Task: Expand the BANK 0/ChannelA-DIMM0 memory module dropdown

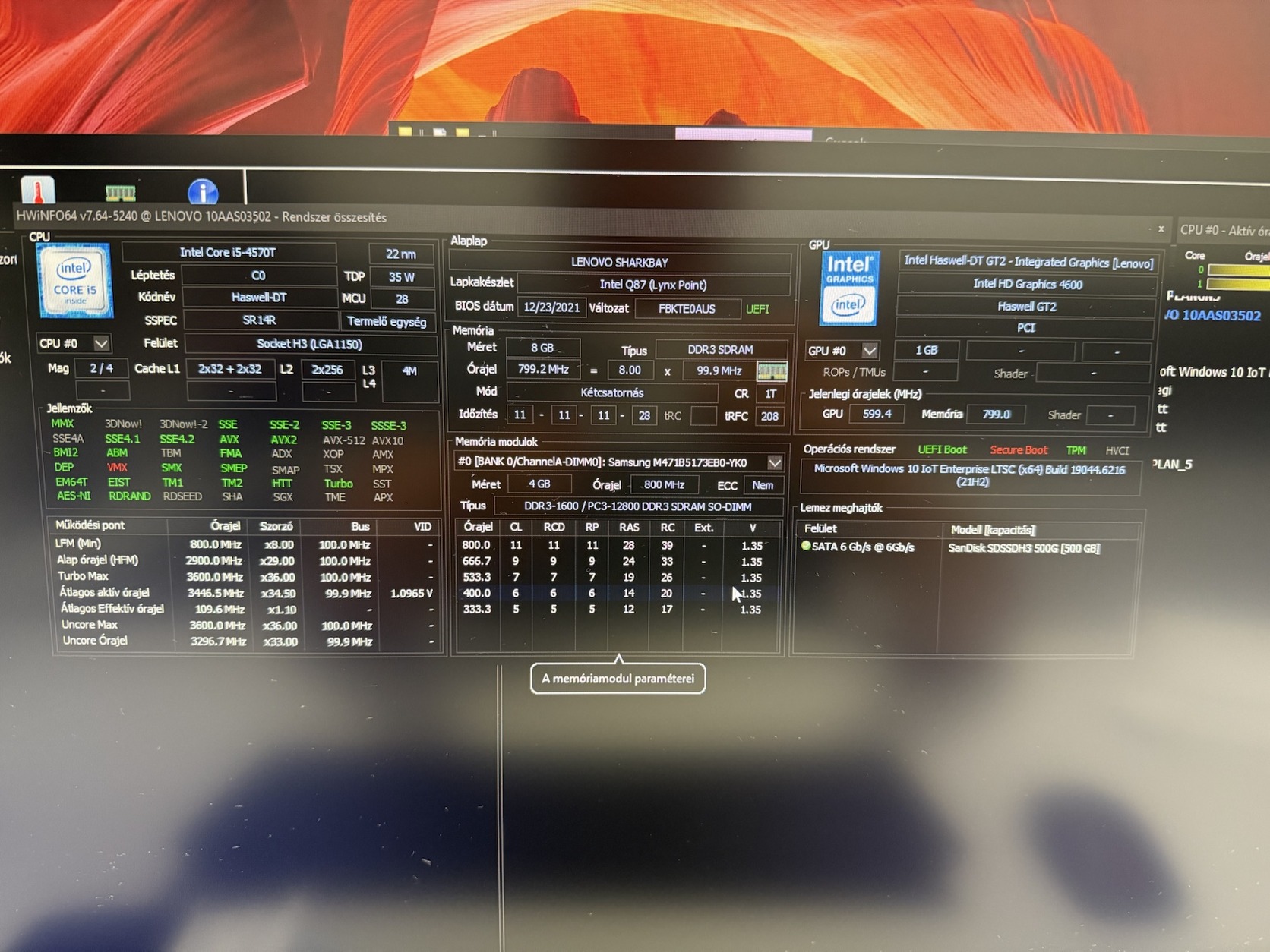Action: (774, 462)
